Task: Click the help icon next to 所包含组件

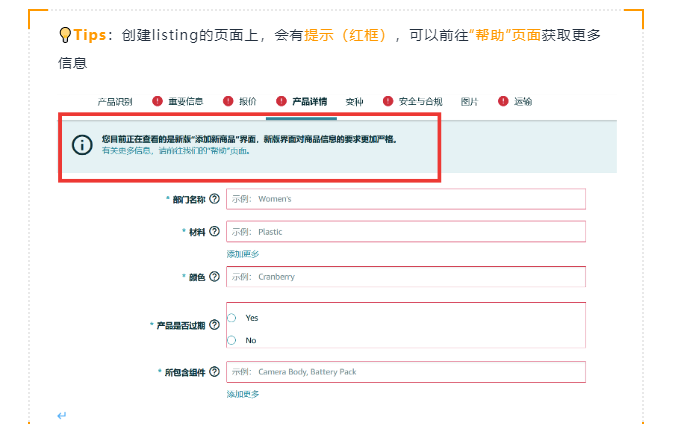Action: pos(214,372)
